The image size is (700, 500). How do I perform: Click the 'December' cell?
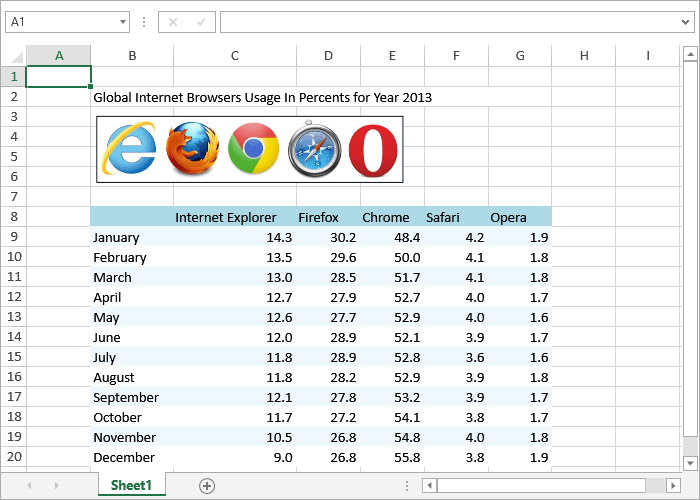click(132, 457)
